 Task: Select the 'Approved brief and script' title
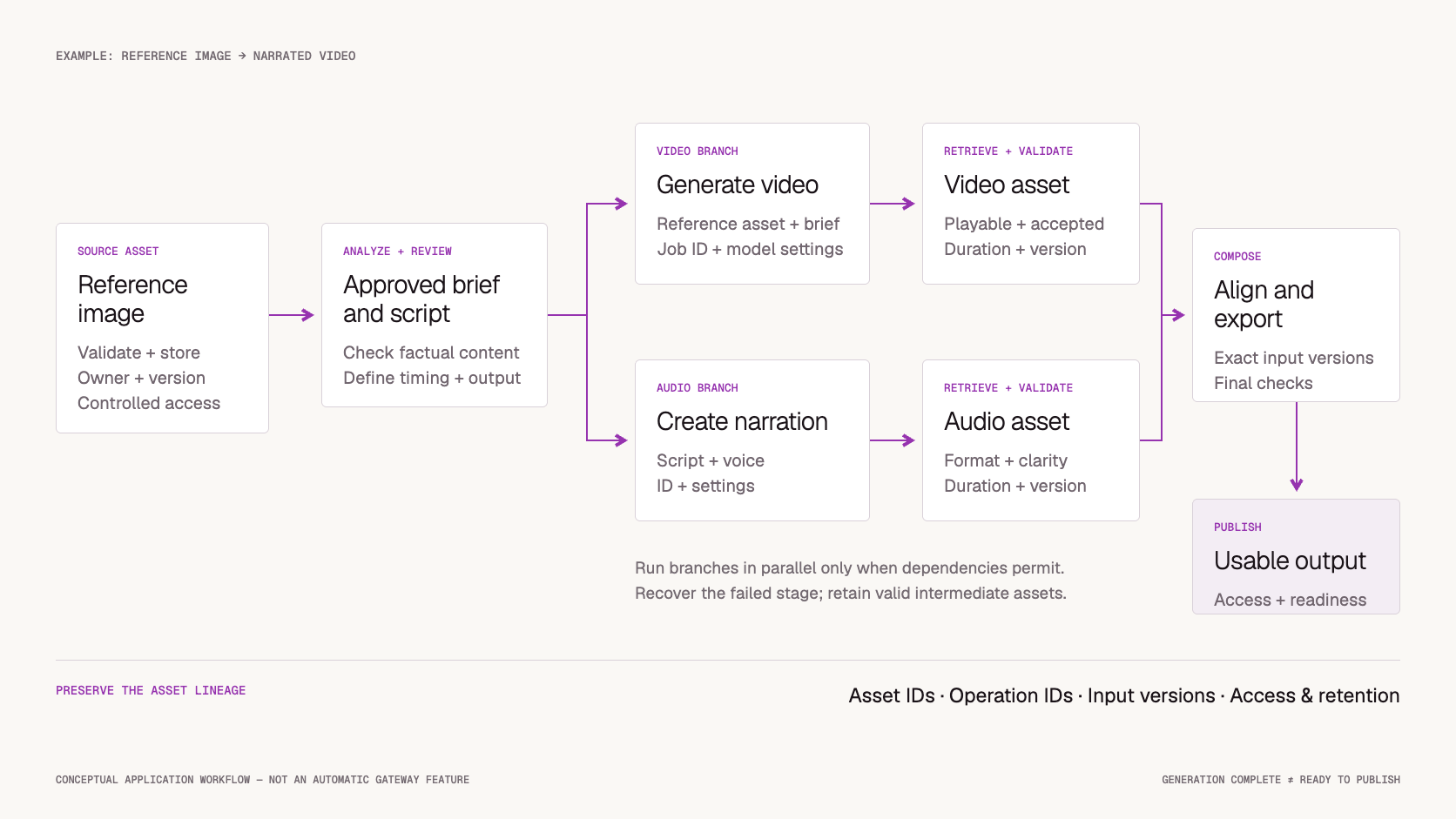point(421,299)
